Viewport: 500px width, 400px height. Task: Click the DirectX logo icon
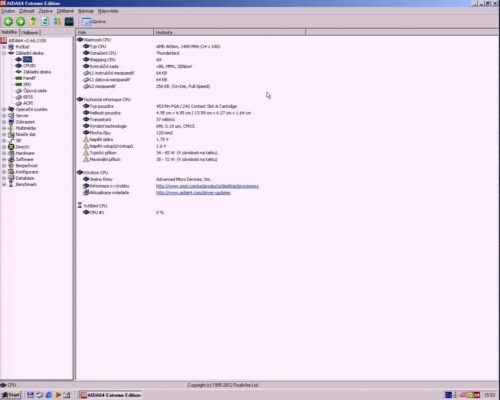tap(11, 147)
